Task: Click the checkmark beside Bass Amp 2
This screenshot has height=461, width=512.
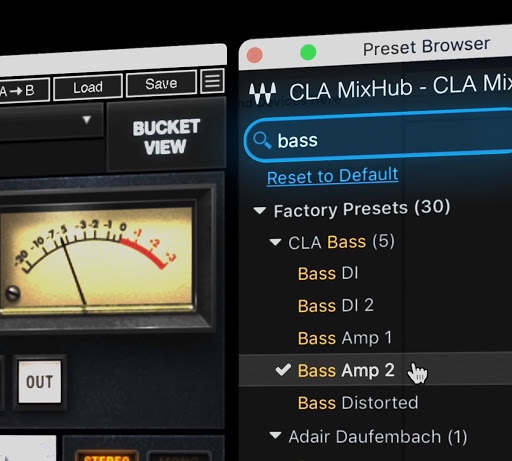Action: click(283, 369)
